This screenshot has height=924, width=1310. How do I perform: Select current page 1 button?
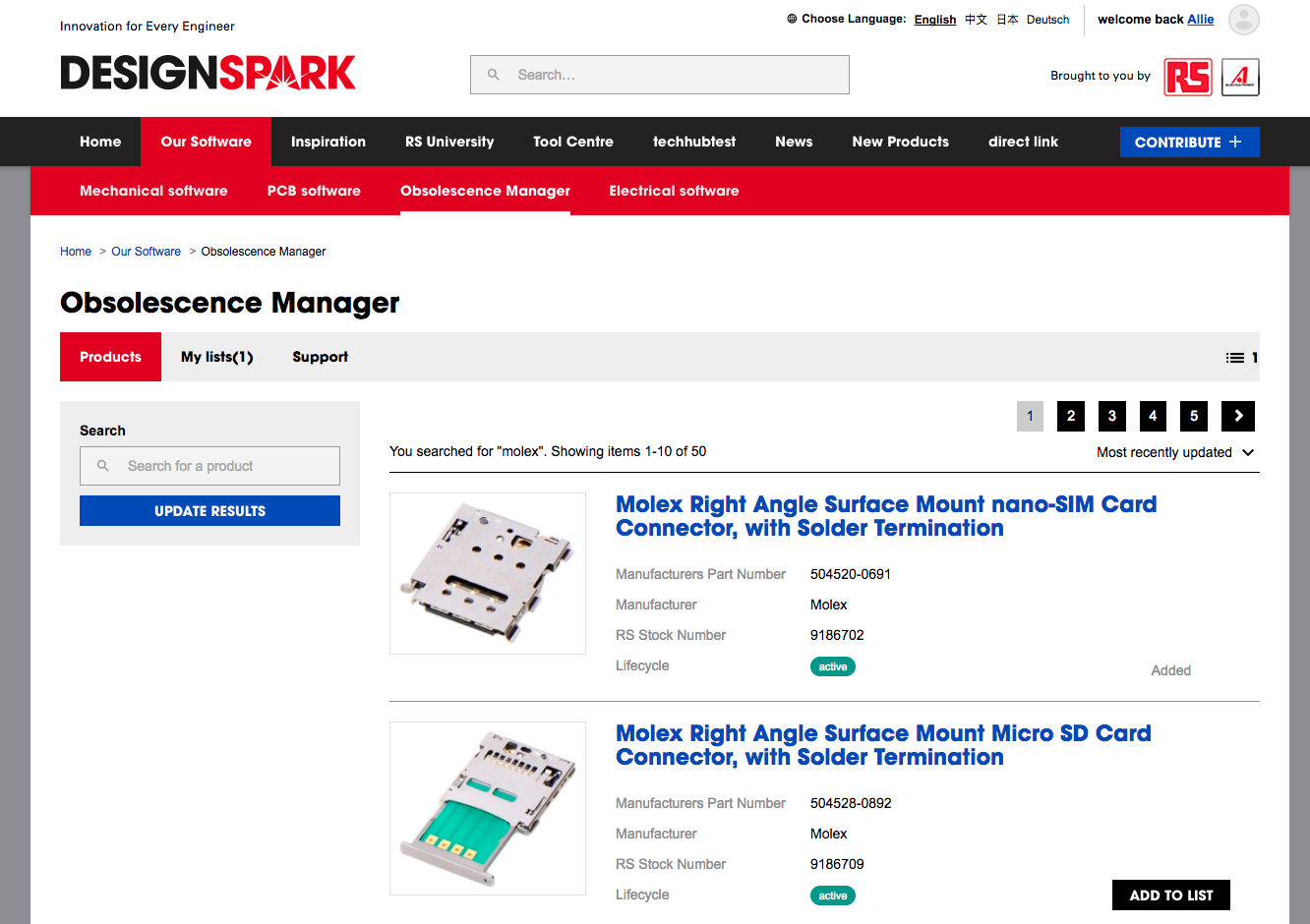coord(1030,416)
